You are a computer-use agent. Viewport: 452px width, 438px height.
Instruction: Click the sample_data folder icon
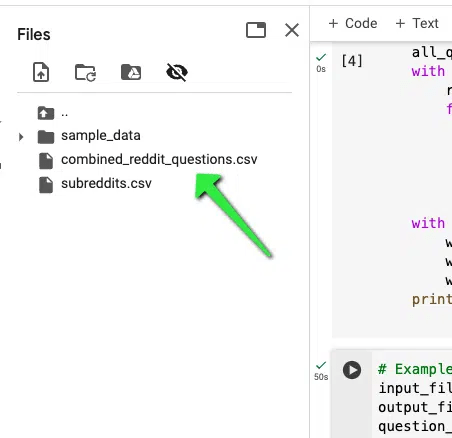point(46,137)
